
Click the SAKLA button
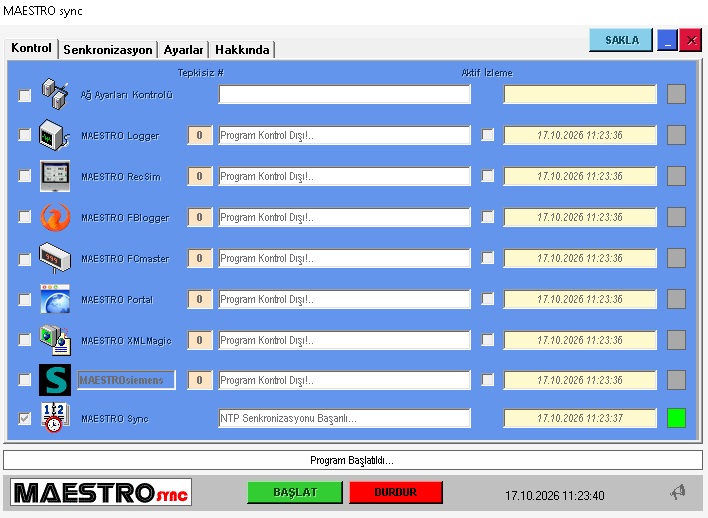[x=621, y=40]
